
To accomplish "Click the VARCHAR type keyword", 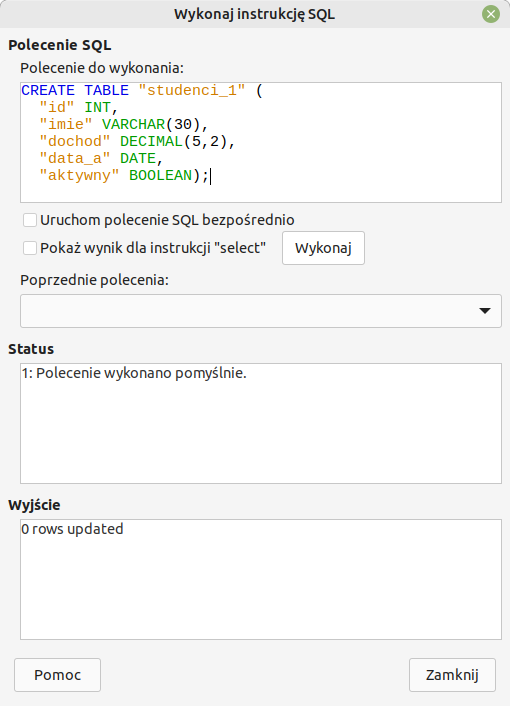I will 133,125.
